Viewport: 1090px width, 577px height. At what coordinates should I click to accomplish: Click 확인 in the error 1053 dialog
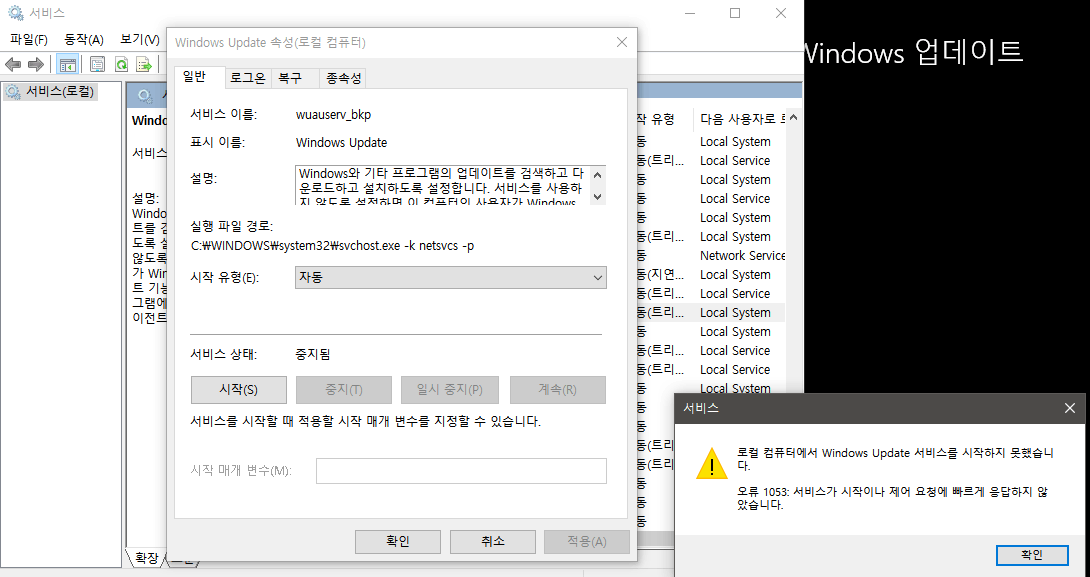1032,555
